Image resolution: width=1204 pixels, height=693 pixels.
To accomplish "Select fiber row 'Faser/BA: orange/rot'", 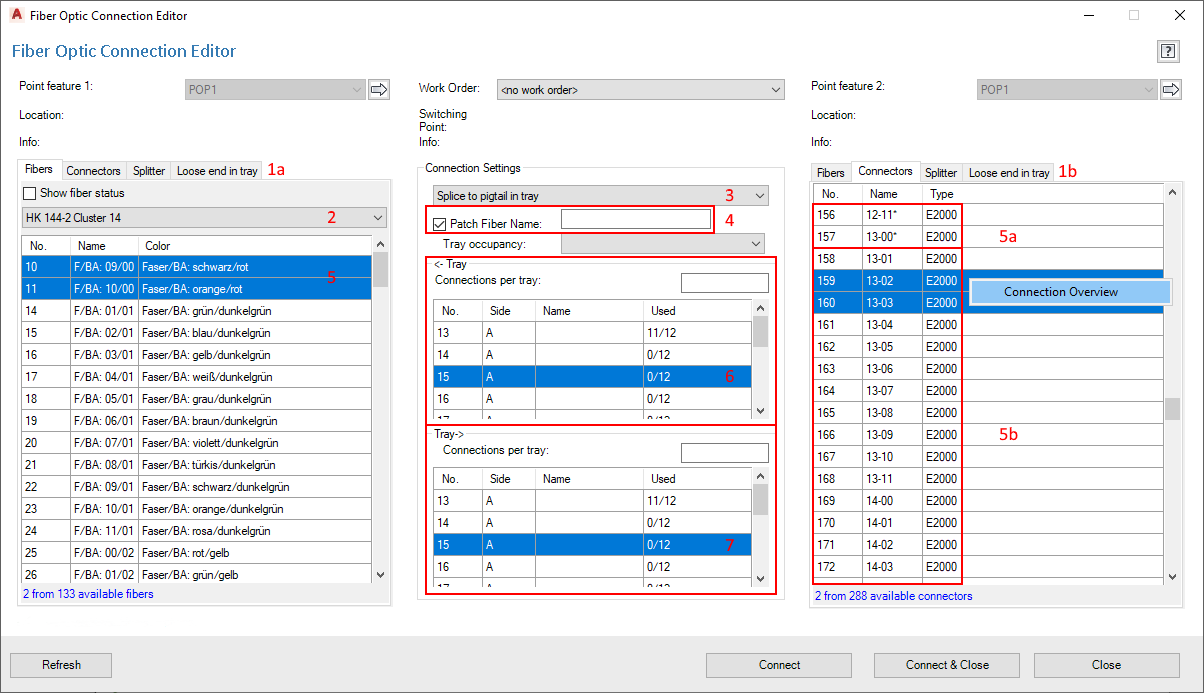I will pyautogui.click(x=197, y=289).
